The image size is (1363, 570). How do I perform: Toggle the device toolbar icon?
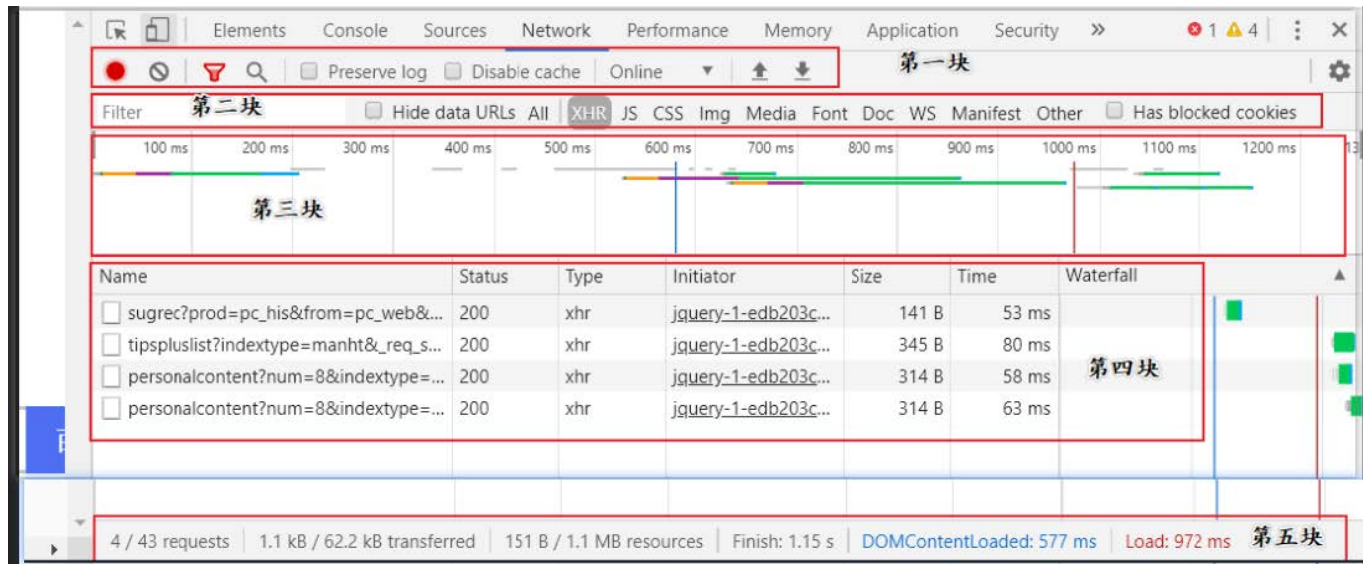(x=155, y=30)
